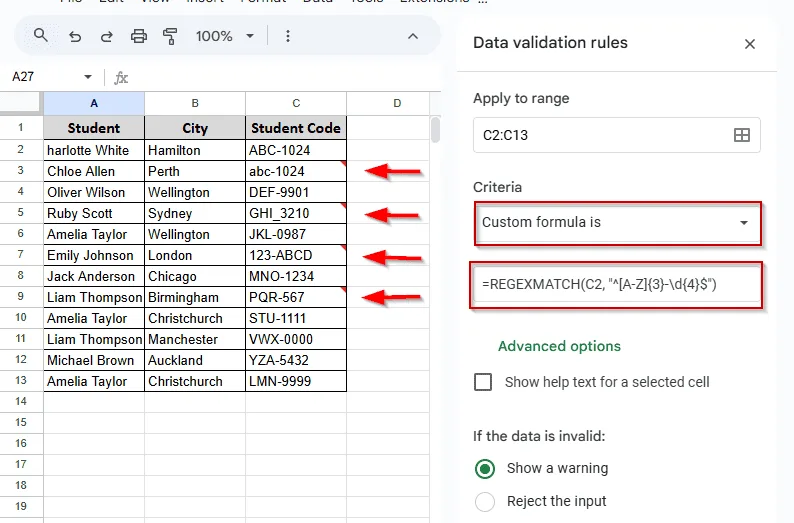The width and height of the screenshot is (794, 523).
Task: Select the harlotte White cell
Action: pos(94,150)
